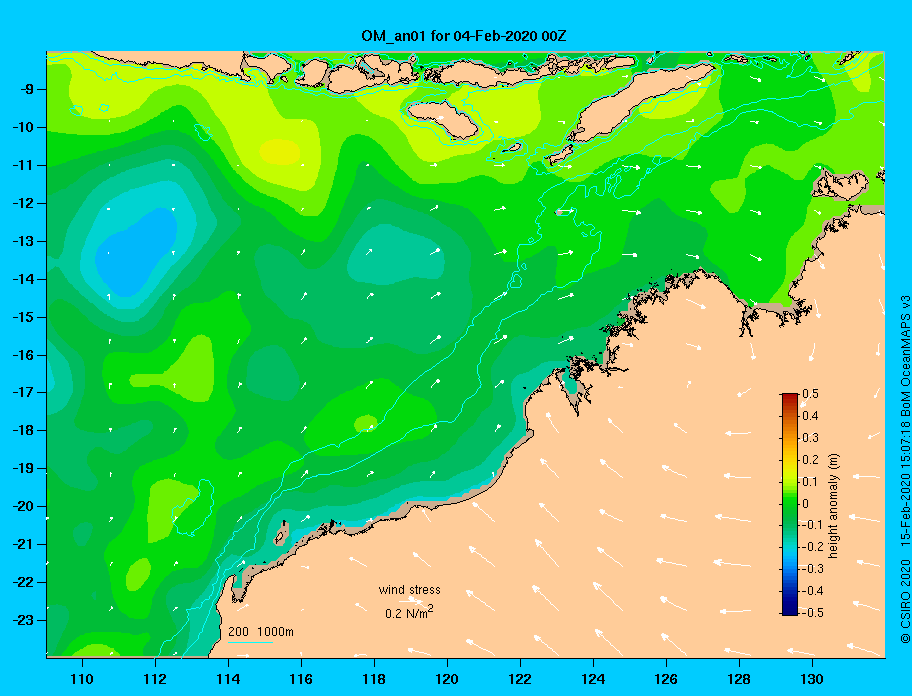912x696 pixels.
Task: Click latitude label '-21' on the y-axis
Action: pyautogui.click(x=24, y=544)
